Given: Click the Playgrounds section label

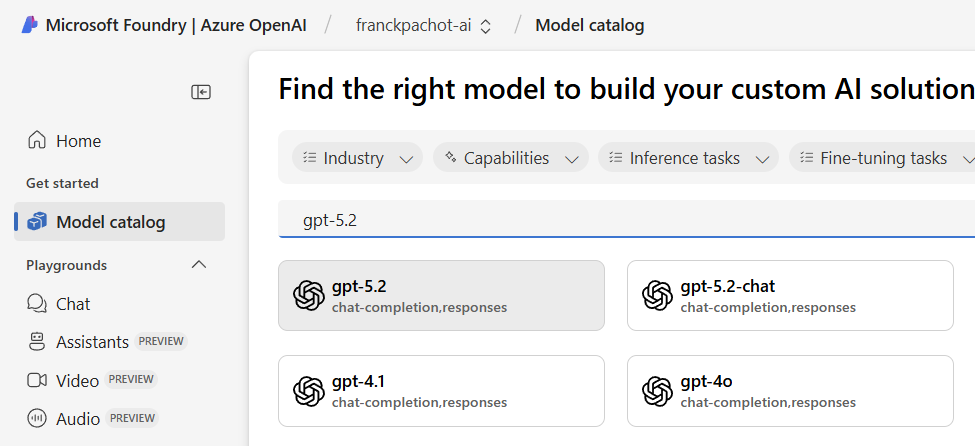Looking at the screenshot, I should point(67,266).
